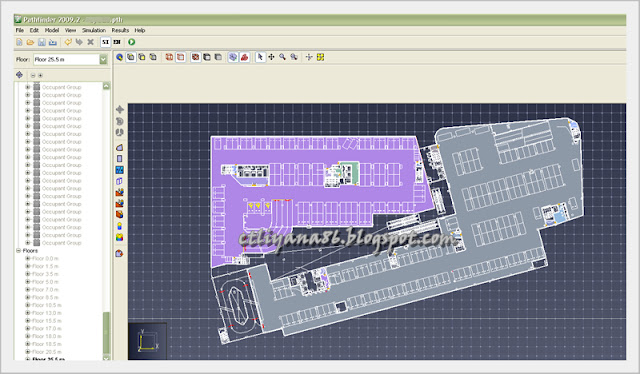Click the blue globe view reset icon

(120, 57)
